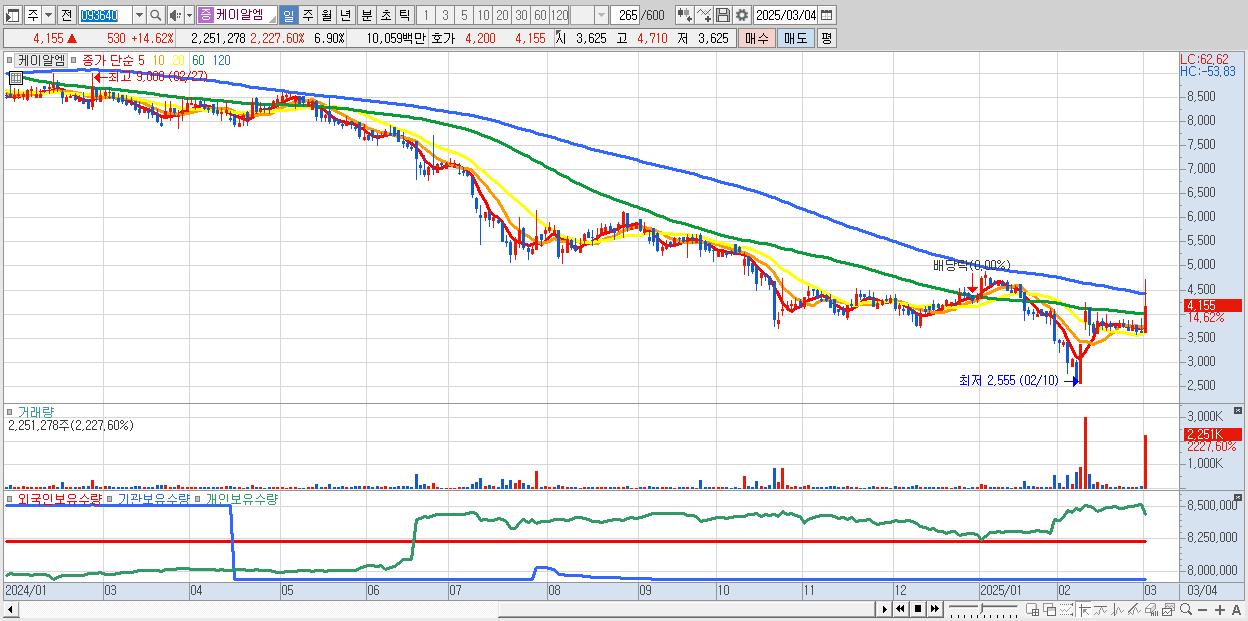Click the 주 market type button at top-left

click(x=33, y=15)
